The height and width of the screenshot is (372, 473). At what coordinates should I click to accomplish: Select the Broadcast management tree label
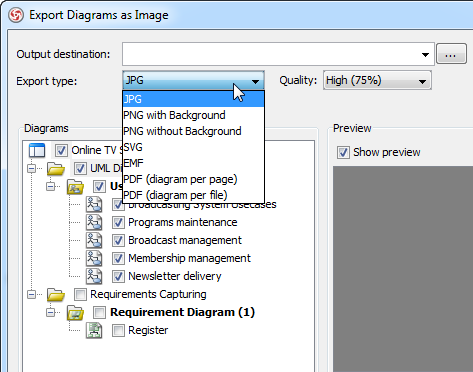pyautogui.click(x=185, y=240)
